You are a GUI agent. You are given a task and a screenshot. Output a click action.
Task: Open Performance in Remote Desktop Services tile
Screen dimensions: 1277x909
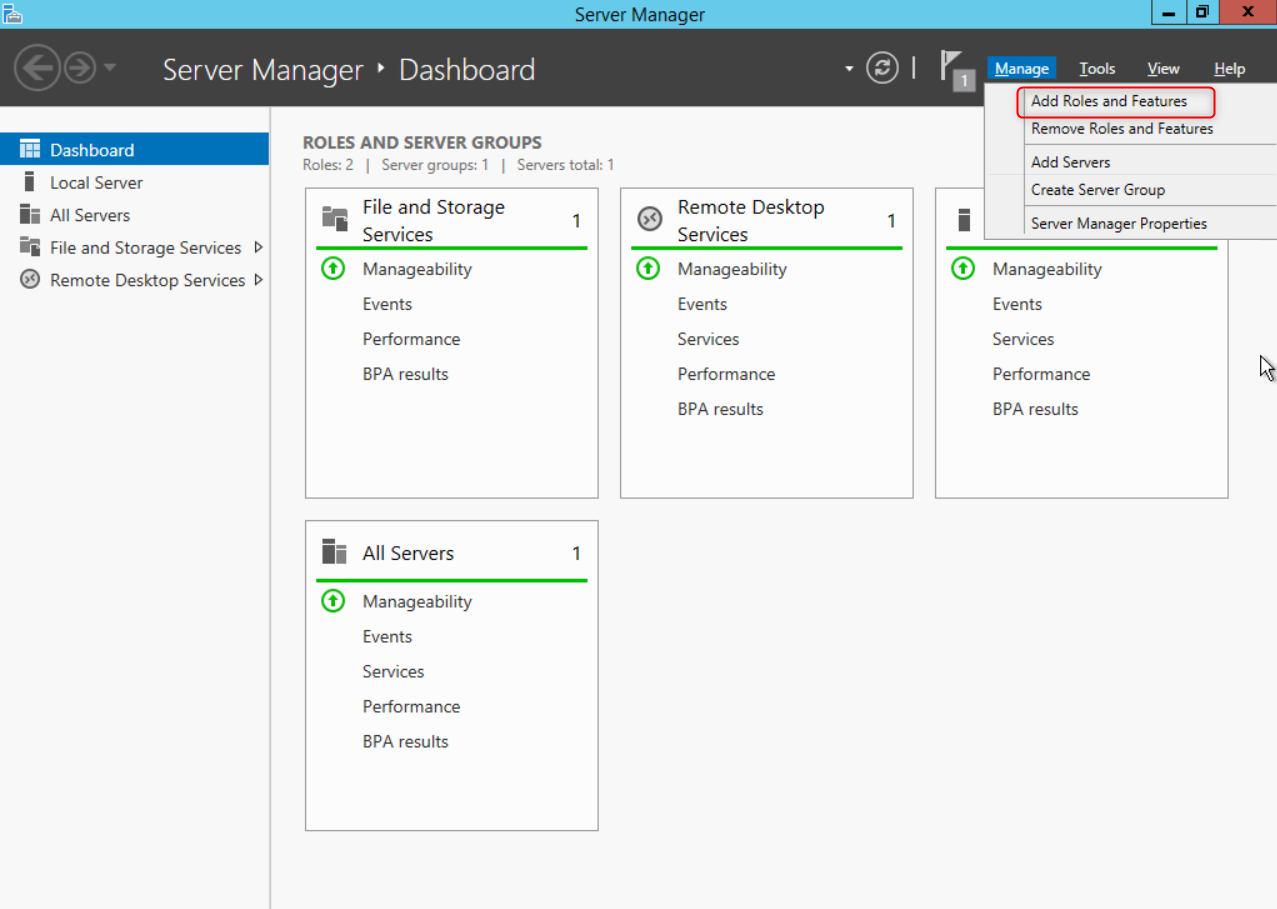click(726, 374)
